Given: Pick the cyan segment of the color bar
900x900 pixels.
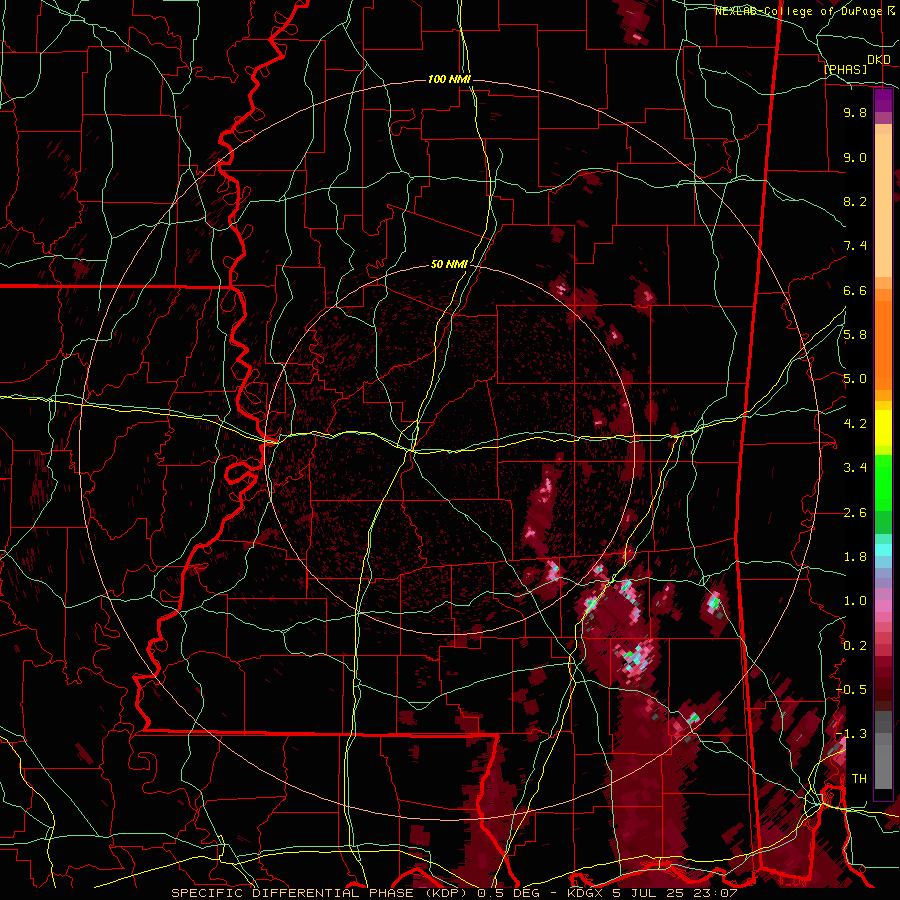Looking at the screenshot, I should pos(883,550).
